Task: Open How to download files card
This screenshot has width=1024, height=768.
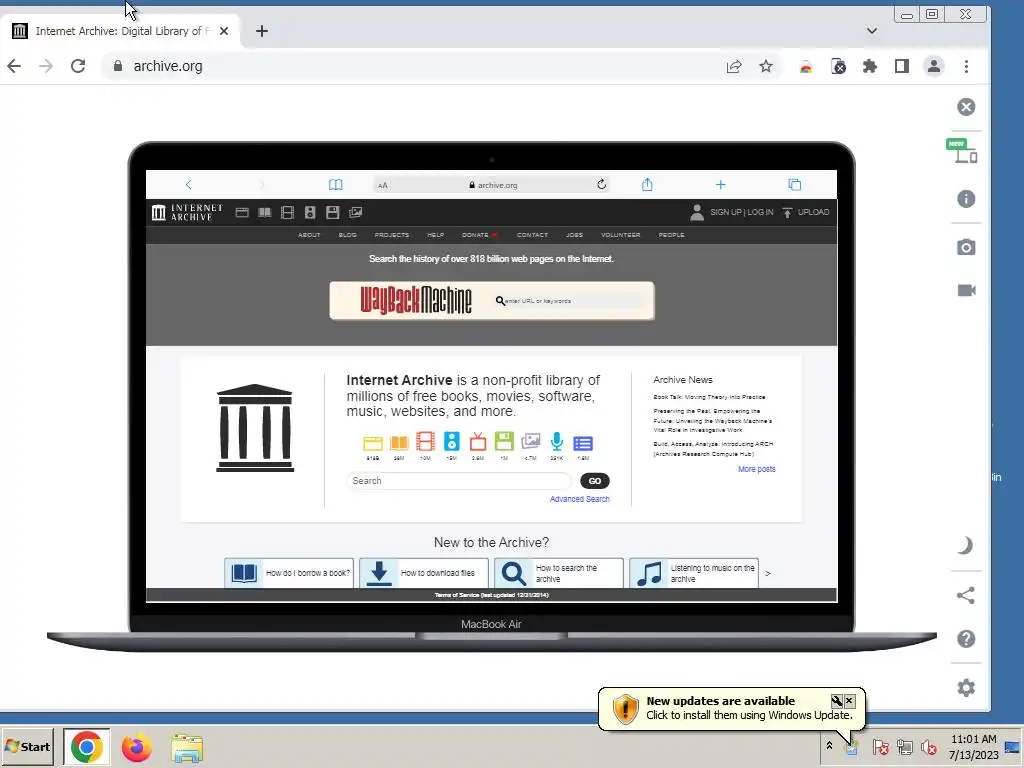Action: (x=423, y=573)
